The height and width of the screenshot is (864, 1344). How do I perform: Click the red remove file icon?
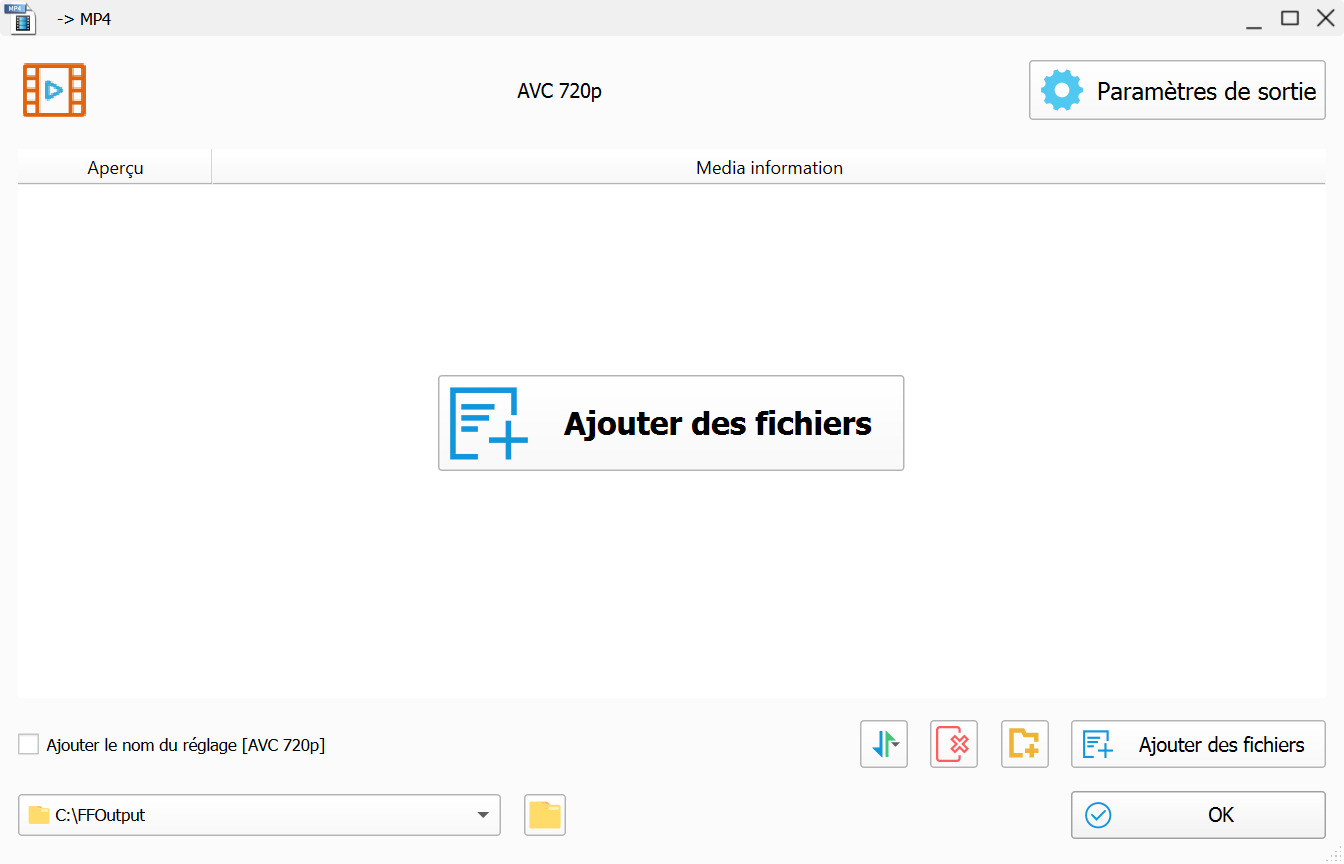click(954, 744)
